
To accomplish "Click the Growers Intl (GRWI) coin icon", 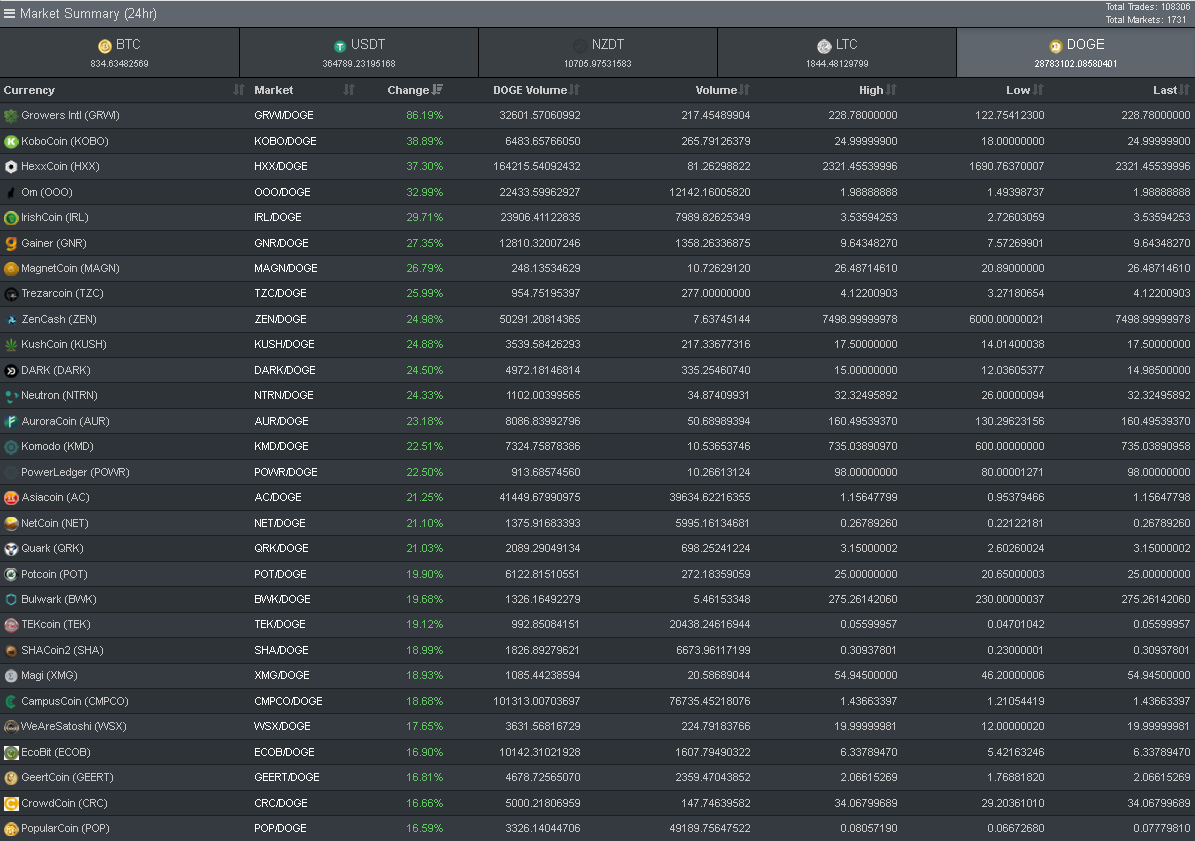I will tap(11, 116).
